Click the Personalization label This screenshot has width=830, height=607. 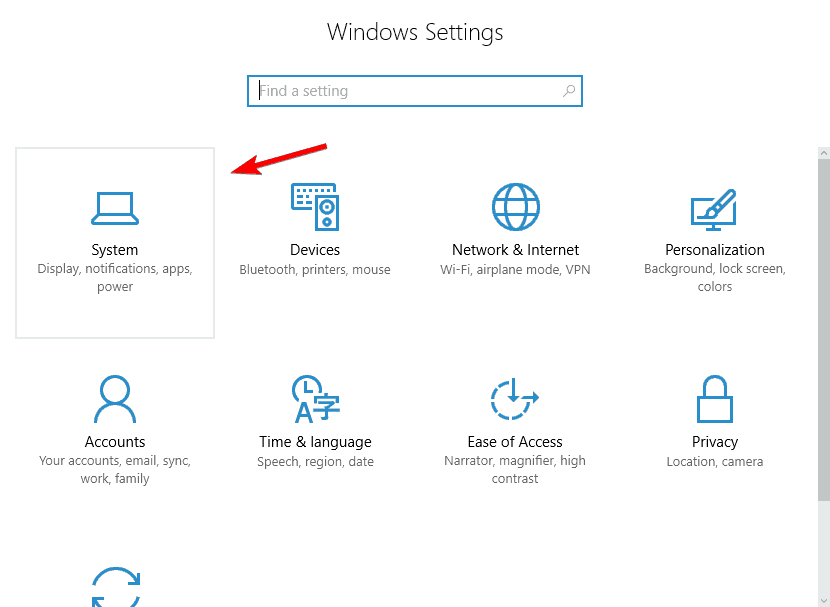coord(715,250)
